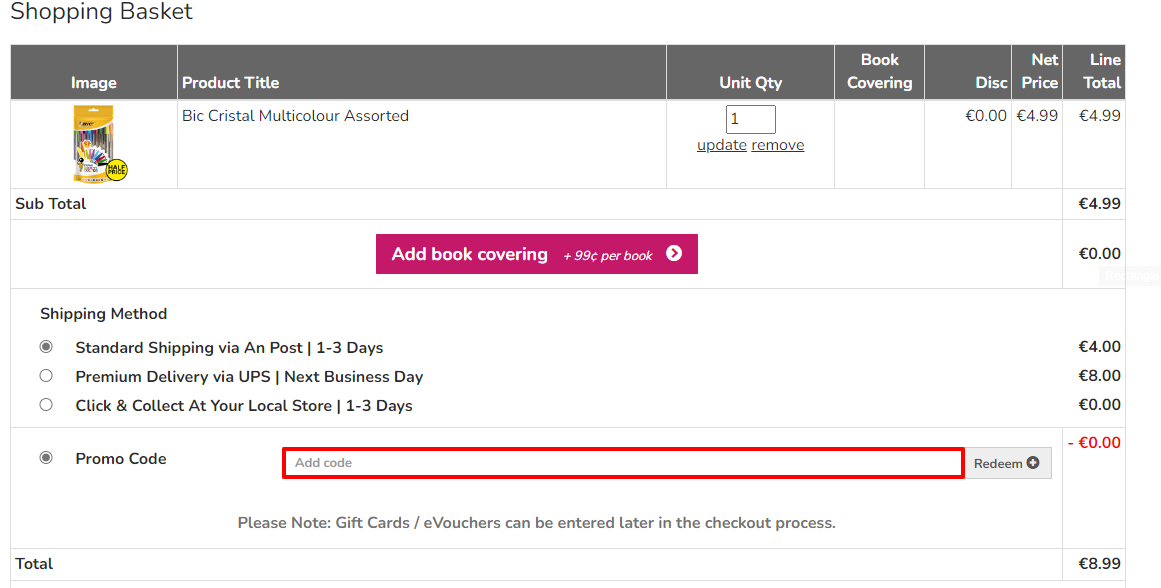Select Standard Shipping via An Post option

45,346
